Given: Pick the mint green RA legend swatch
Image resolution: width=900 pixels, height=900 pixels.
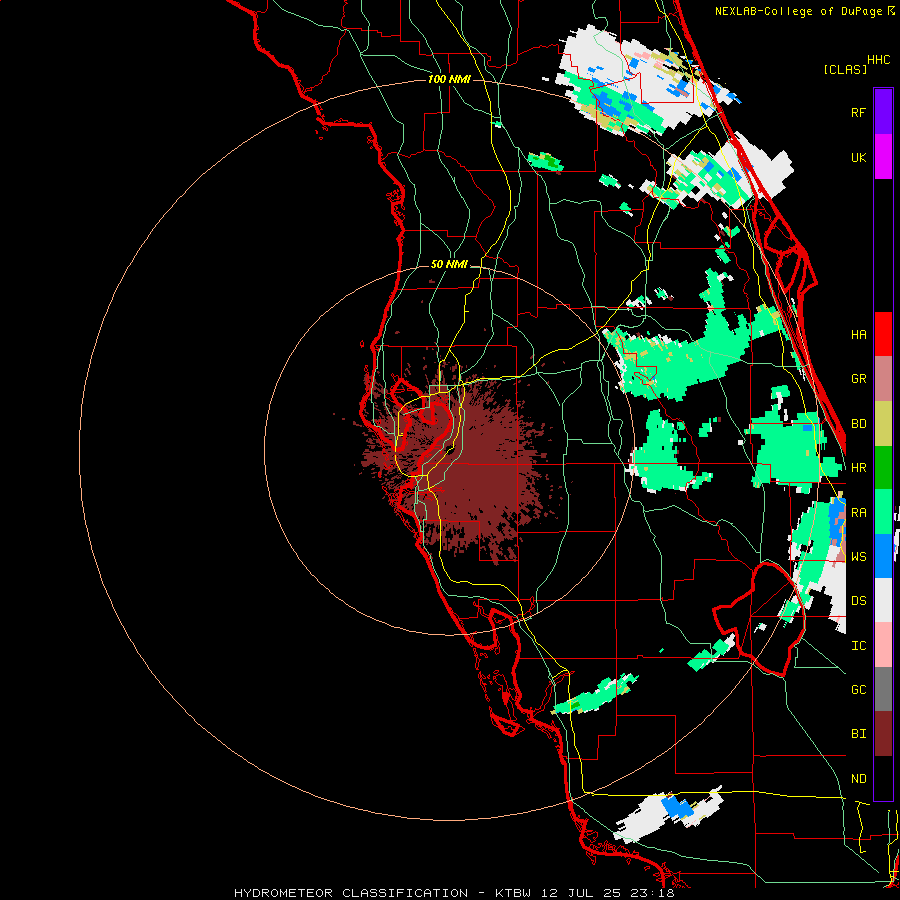Looking at the screenshot, I should (x=883, y=512).
